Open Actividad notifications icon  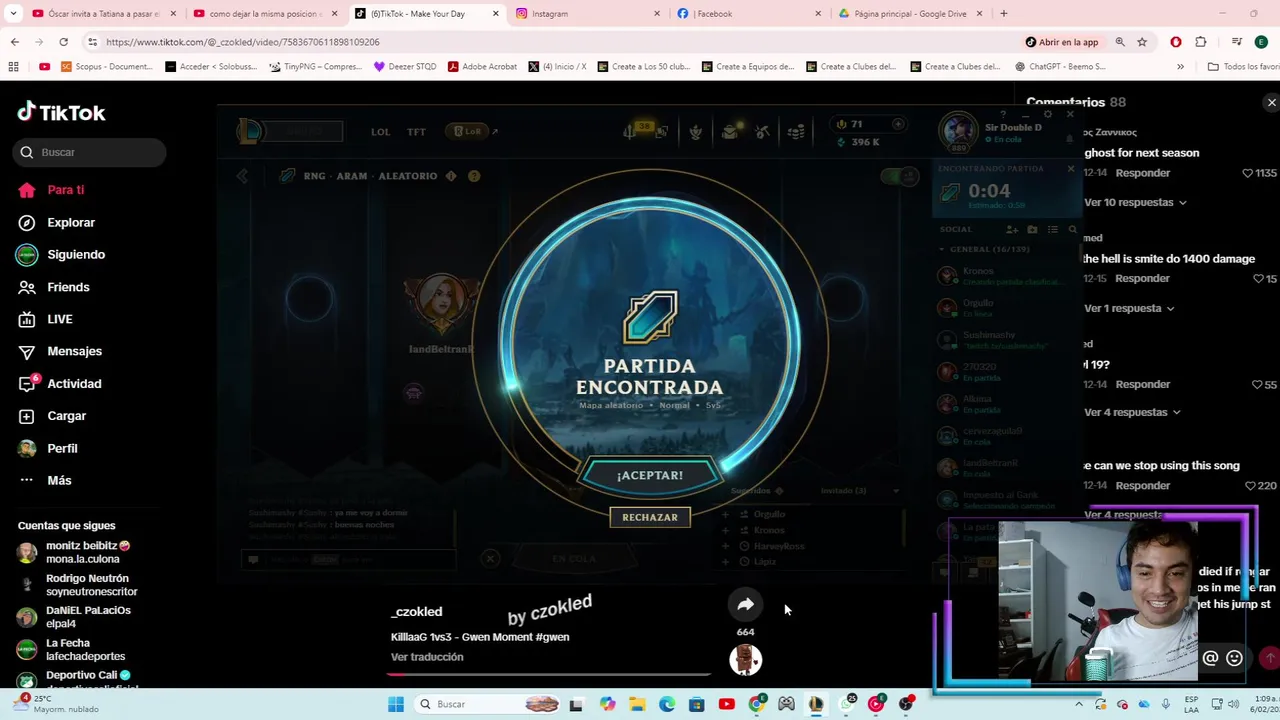pyautogui.click(x=27, y=384)
